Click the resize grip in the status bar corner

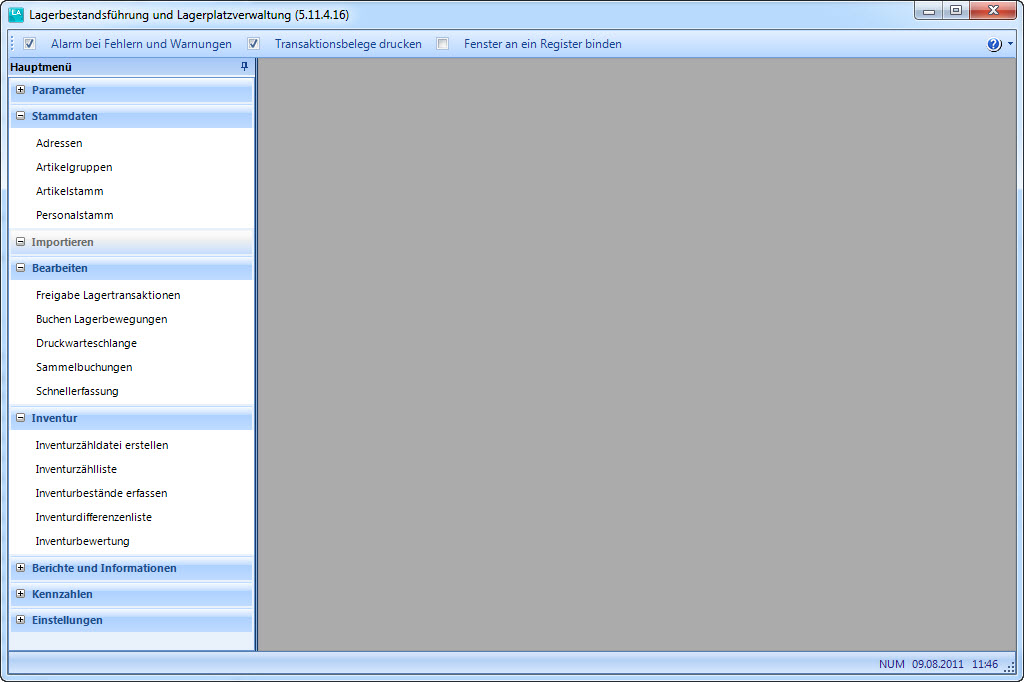click(1009, 666)
